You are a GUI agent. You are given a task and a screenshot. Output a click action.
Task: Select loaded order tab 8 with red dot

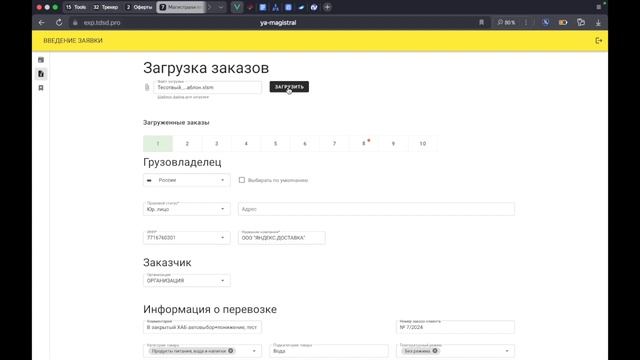(364, 144)
